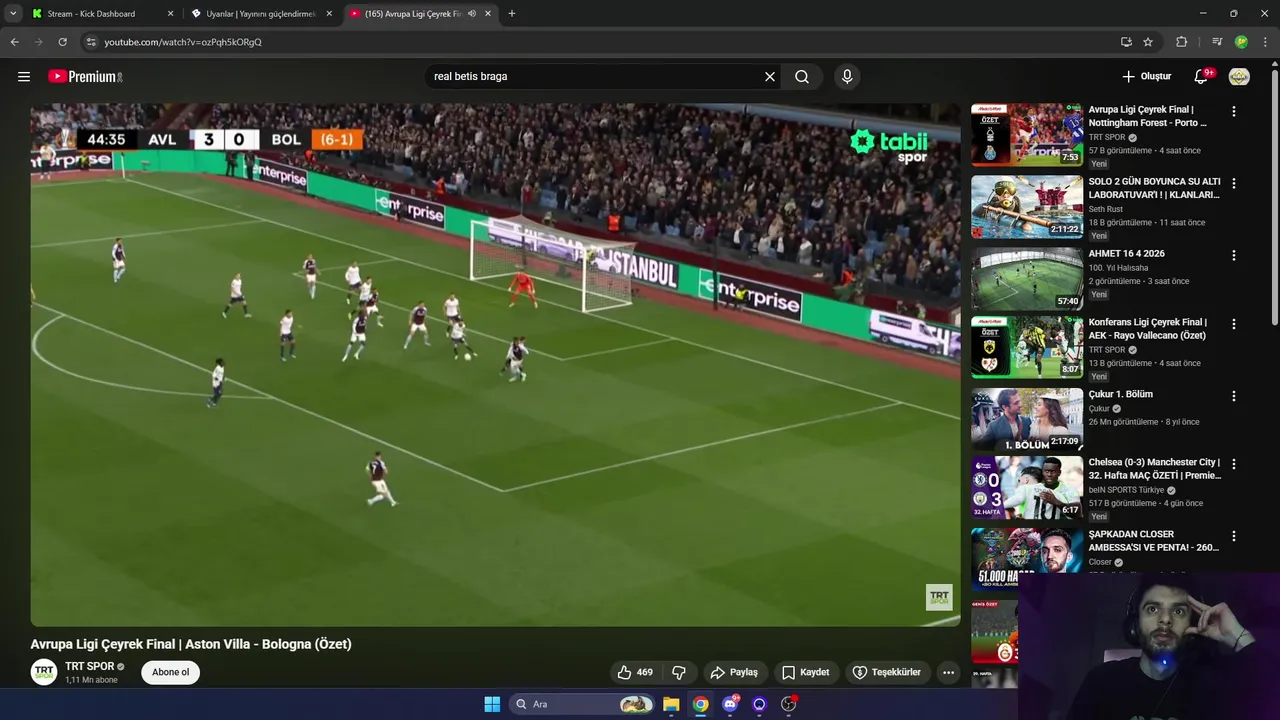
Task: Open AEK - Rayo Vallecano thumbnail
Action: (1027, 348)
